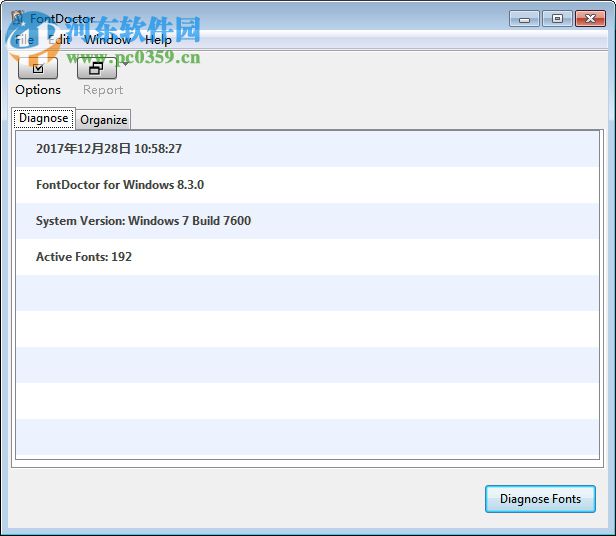Click the FontDoctor title bar app icon
This screenshot has height=536, width=616.
(x=18, y=18)
